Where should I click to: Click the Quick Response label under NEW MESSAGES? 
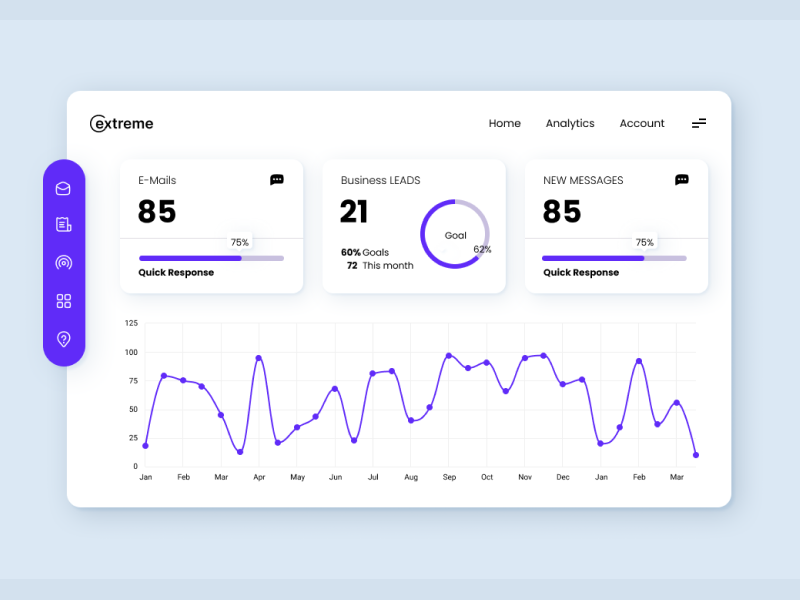click(x=581, y=272)
